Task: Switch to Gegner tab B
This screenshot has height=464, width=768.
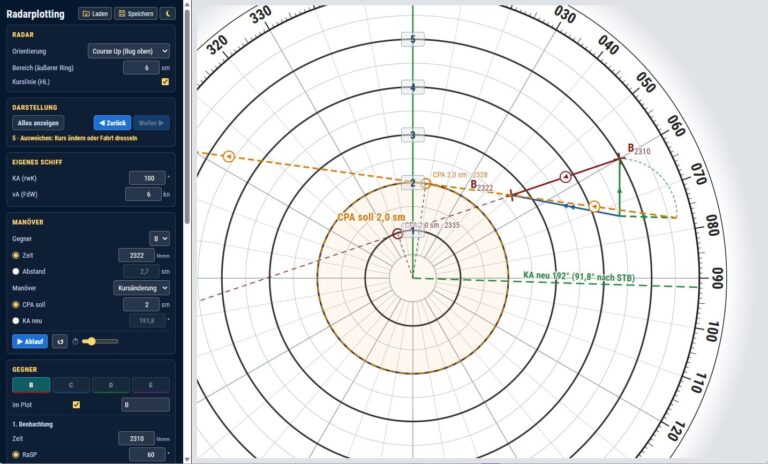Action: (31, 385)
